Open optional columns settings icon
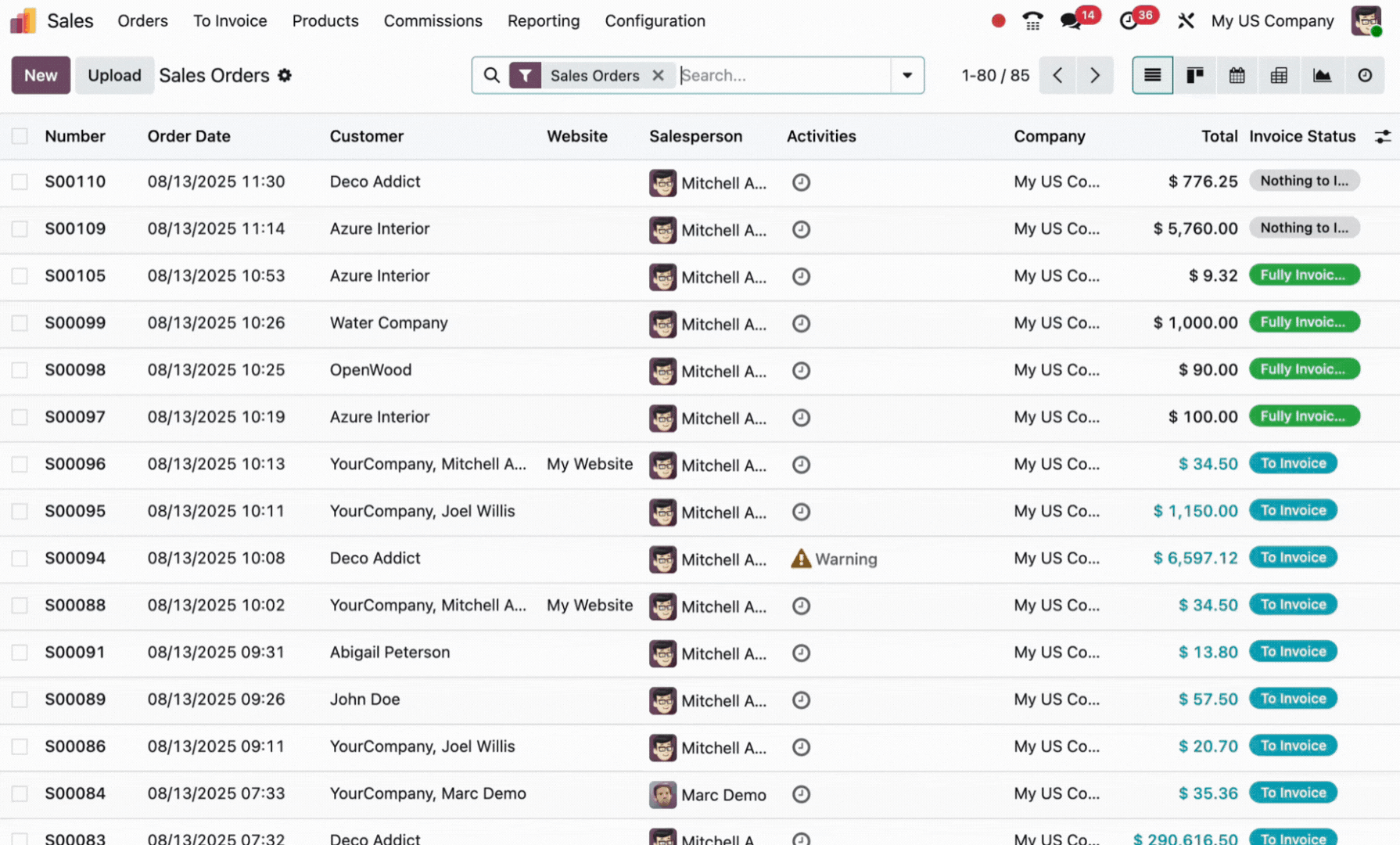 click(1383, 136)
